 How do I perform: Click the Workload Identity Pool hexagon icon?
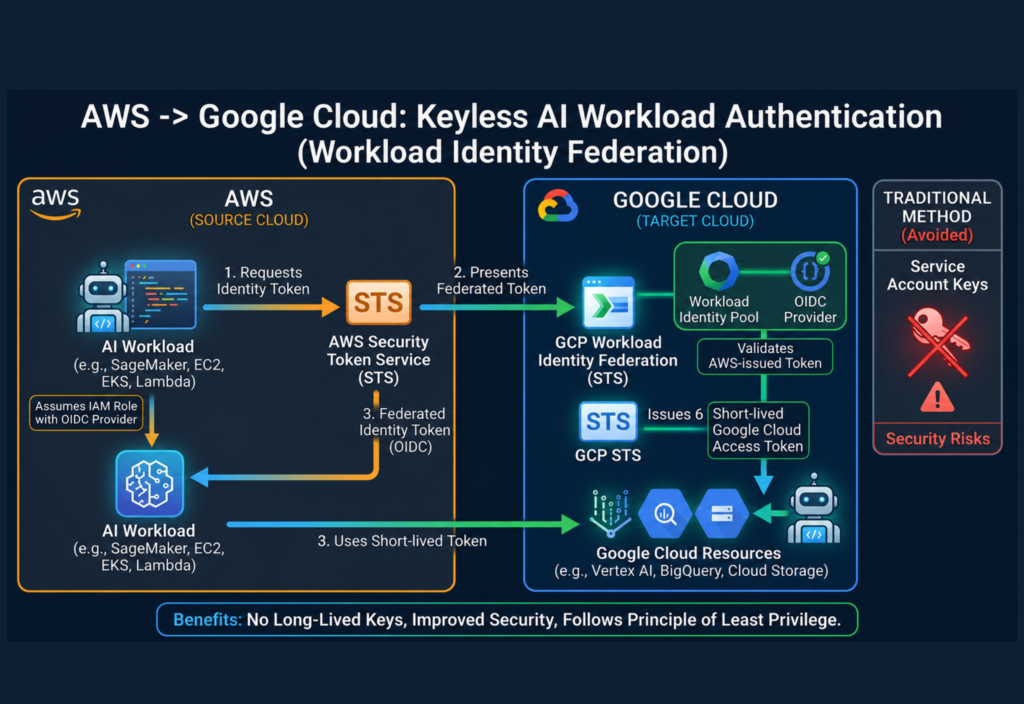coord(718,271)
